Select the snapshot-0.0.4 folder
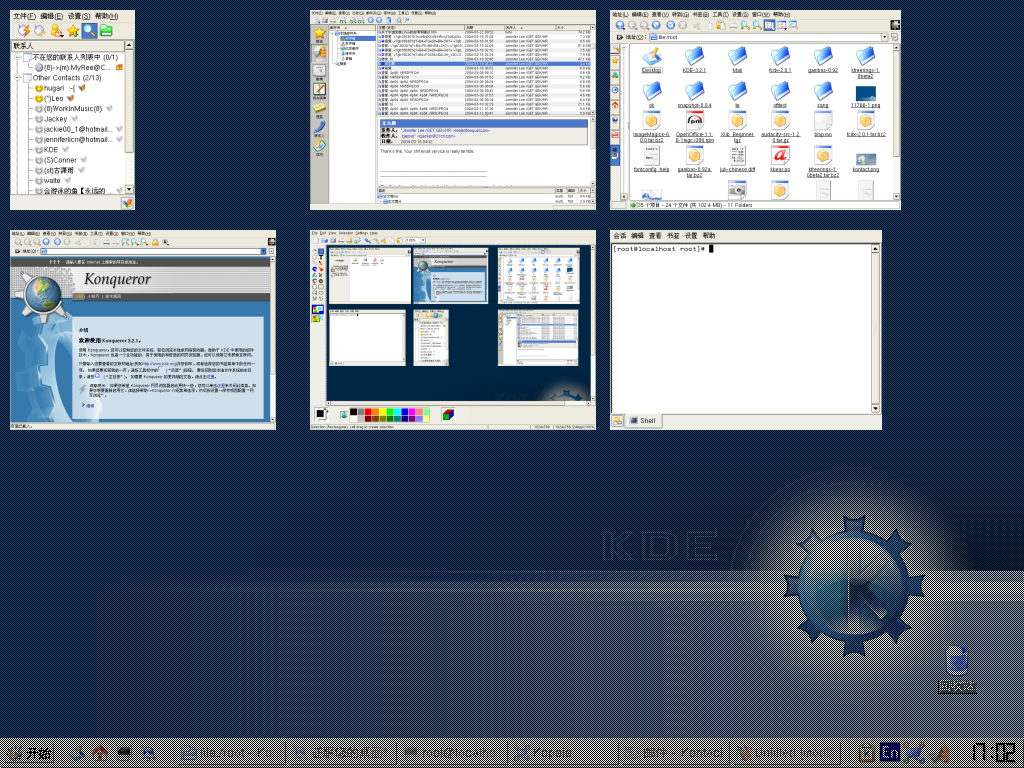This screenshot has height=768, width=1024. pyautogui.click(x=694, y=94)
